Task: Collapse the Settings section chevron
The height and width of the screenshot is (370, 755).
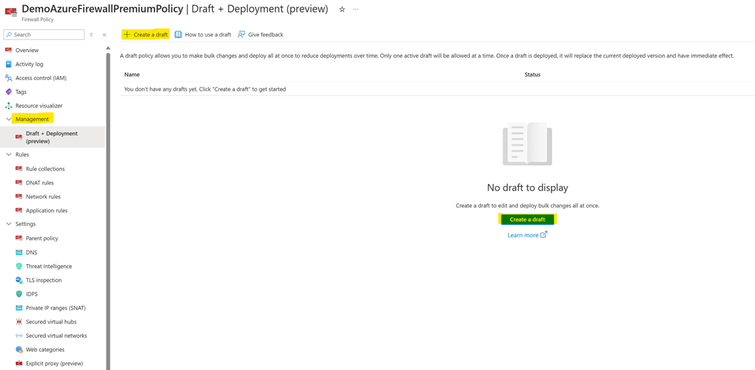Action: (8, 224)
